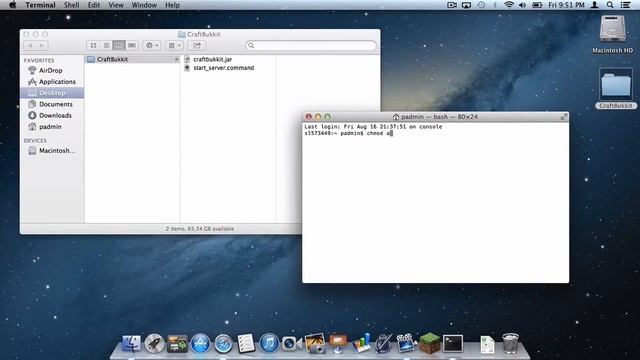Open Reminders checklist icon in Dock
This screenshot has width=640, height=360.
[x=246, y=344]
